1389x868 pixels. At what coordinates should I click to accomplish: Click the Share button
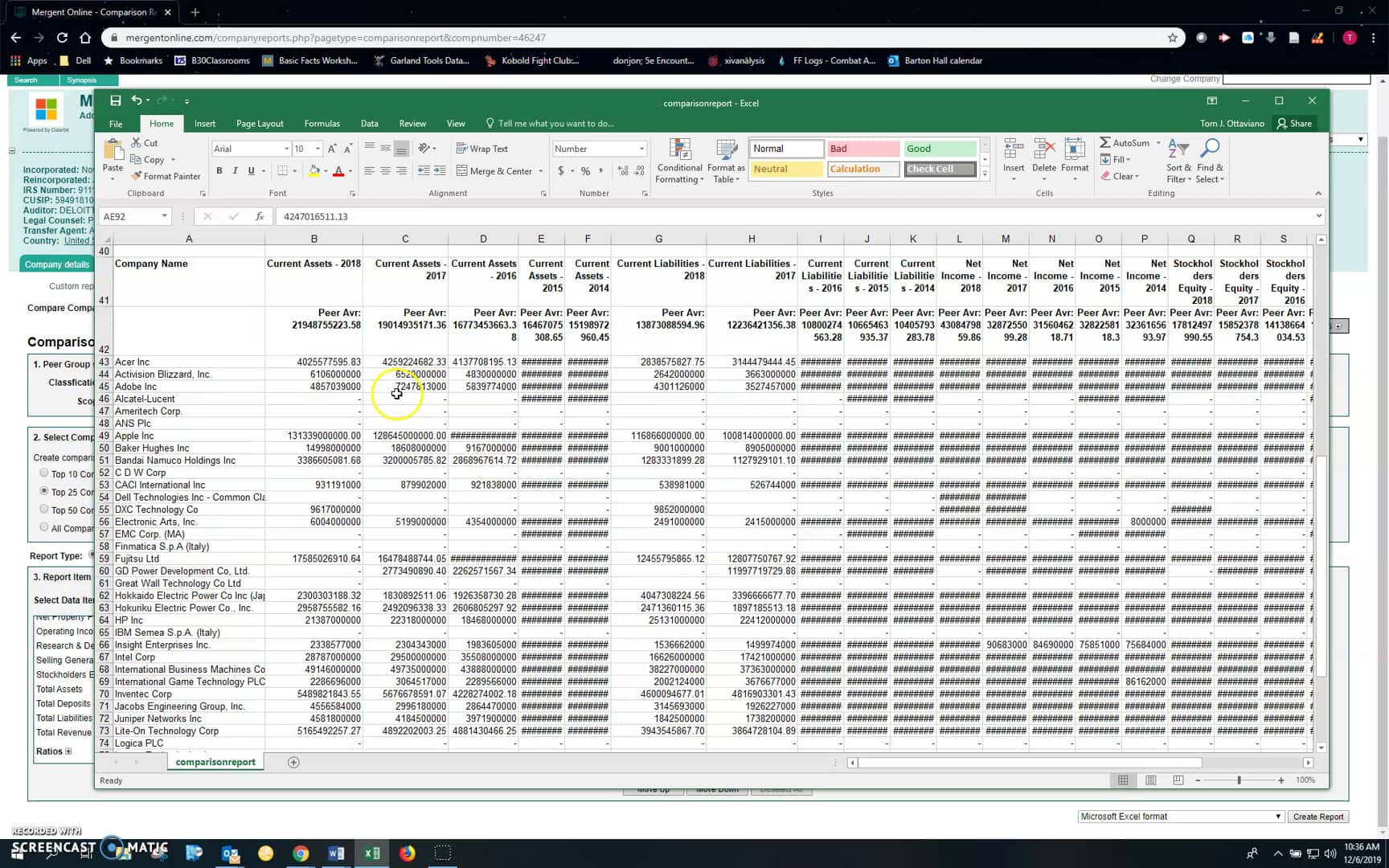tap(1295, 123)
